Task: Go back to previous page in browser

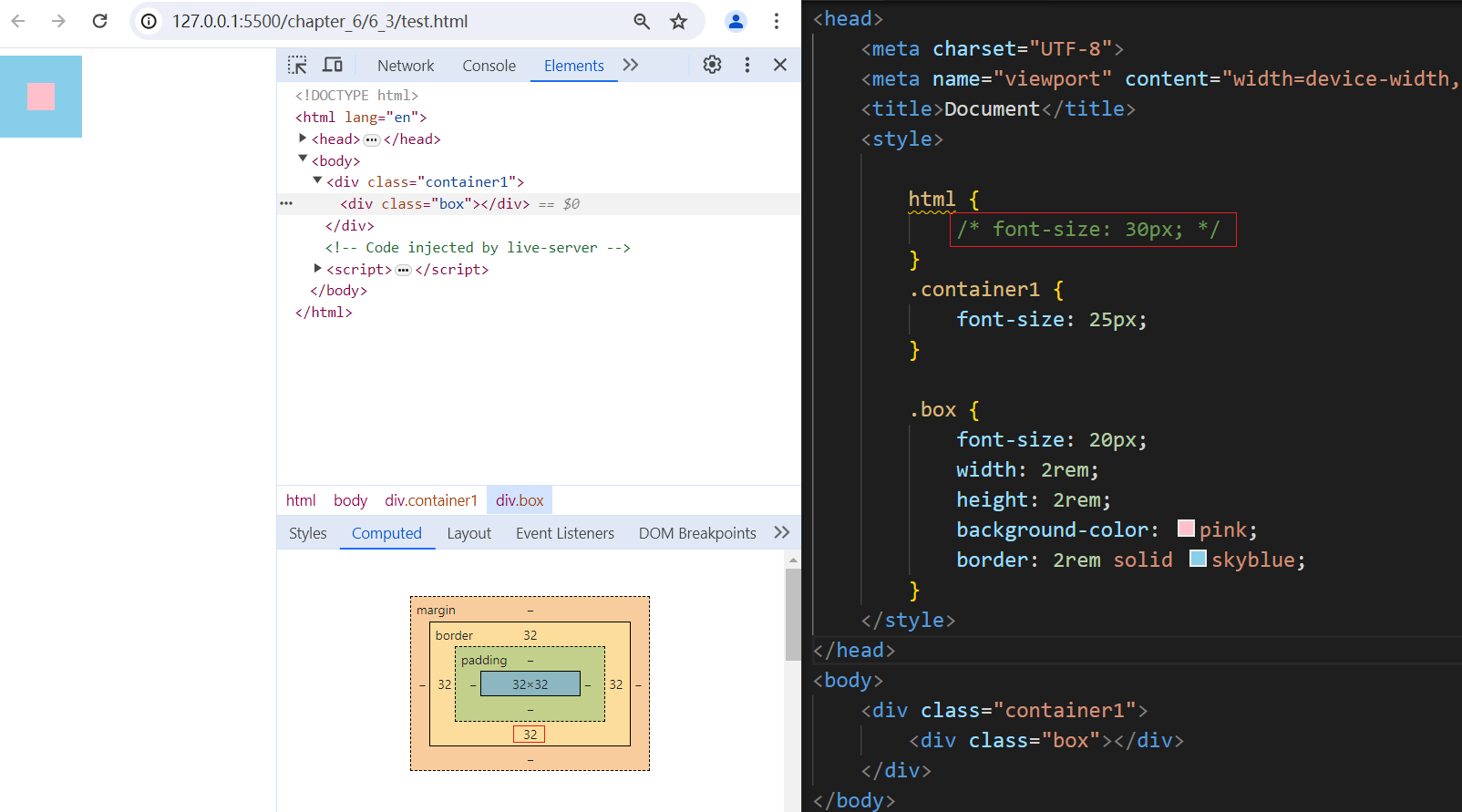Action: [x=18, y=21]
